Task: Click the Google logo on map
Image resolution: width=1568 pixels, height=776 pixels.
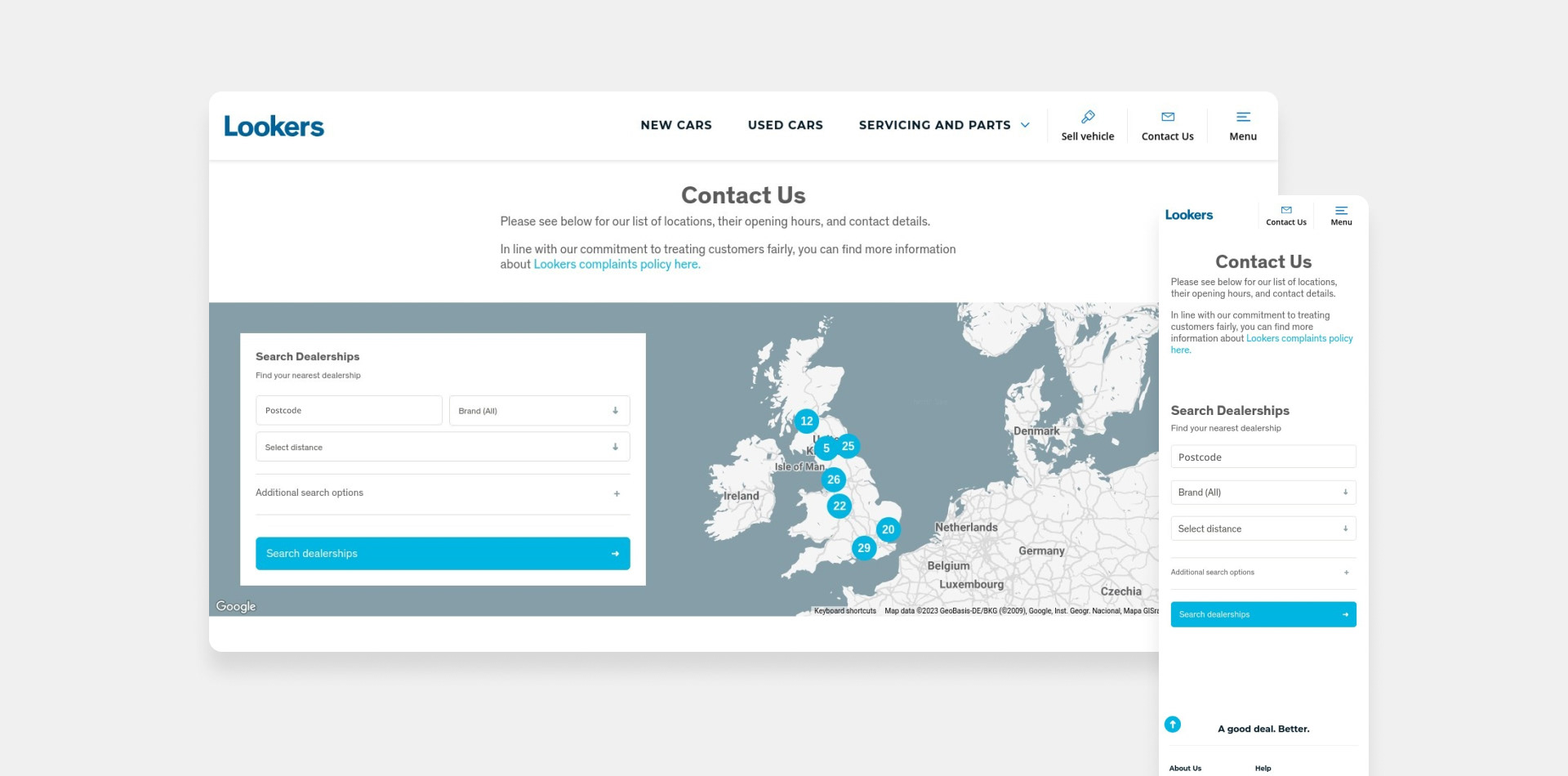Action: click(x=236, y=606)
